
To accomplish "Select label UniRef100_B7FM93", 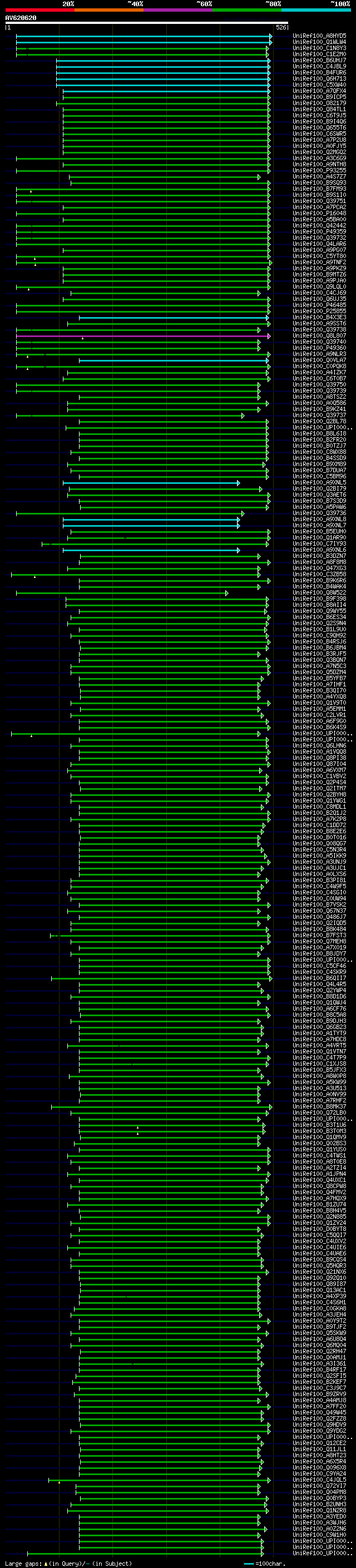I will pyautogui.click(x=319, y=189).
